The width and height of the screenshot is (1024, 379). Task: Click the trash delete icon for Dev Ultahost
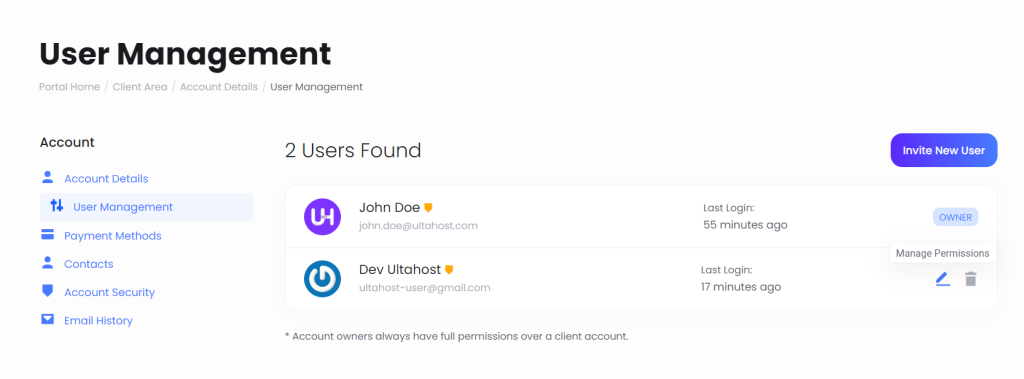[970, 280]
